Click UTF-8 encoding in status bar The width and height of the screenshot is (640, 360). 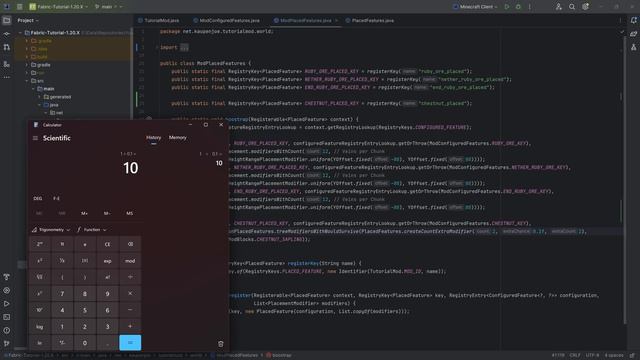click(x=592, y=356)
